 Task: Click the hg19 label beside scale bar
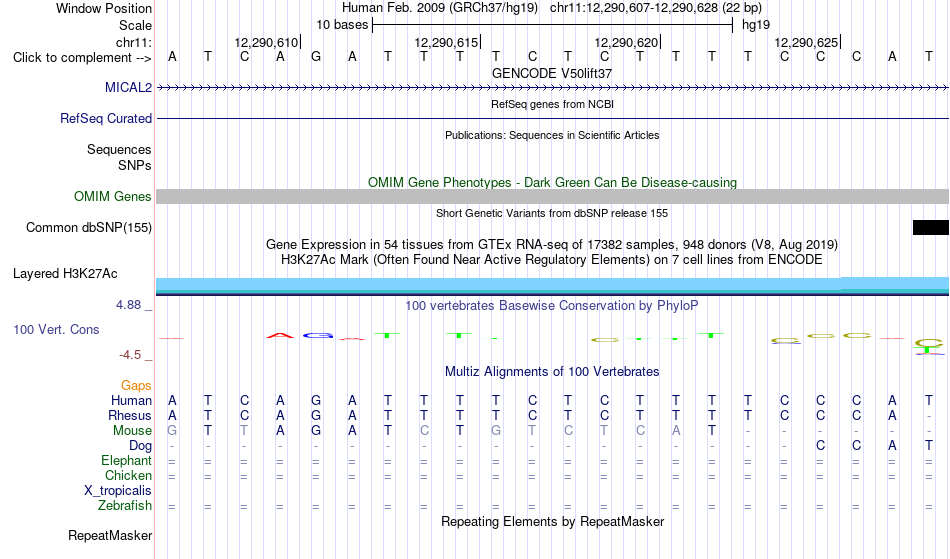tap(756, 25)
